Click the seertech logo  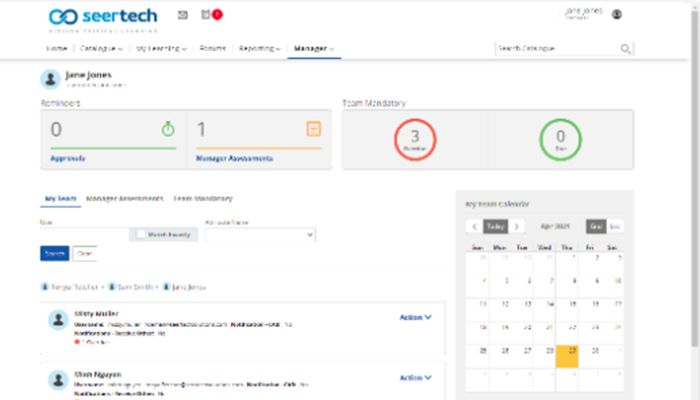click(103, 17)
